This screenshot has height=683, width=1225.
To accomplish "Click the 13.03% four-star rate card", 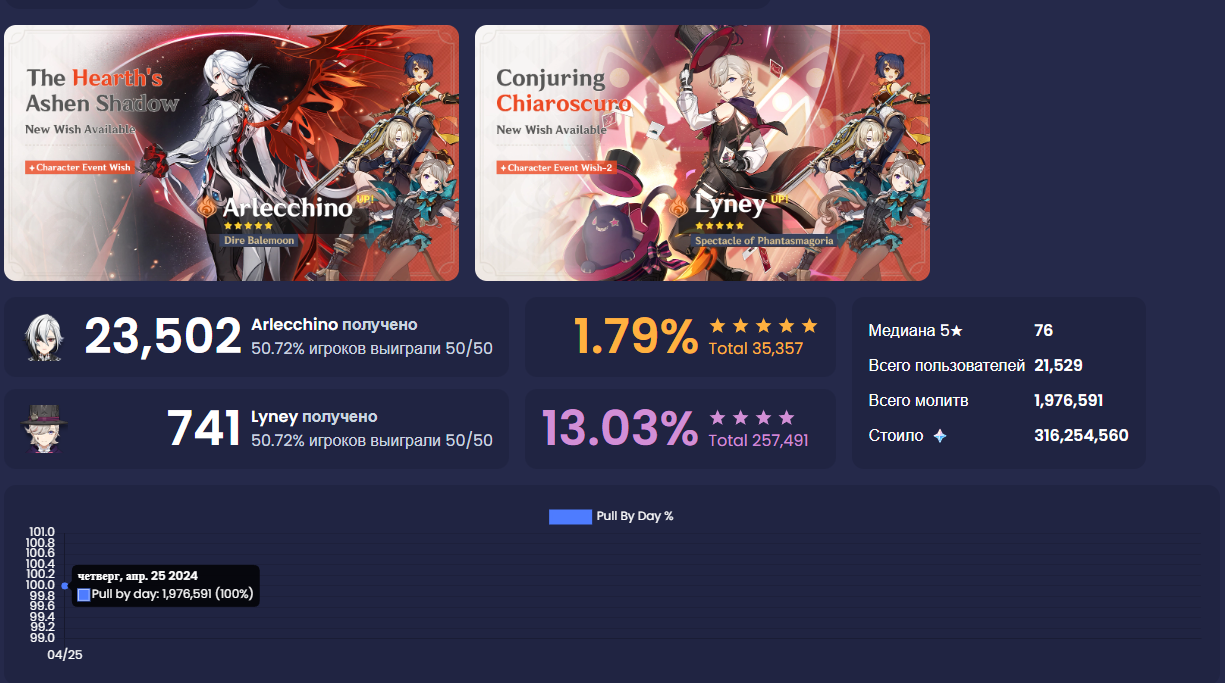I will pos(680,429).
